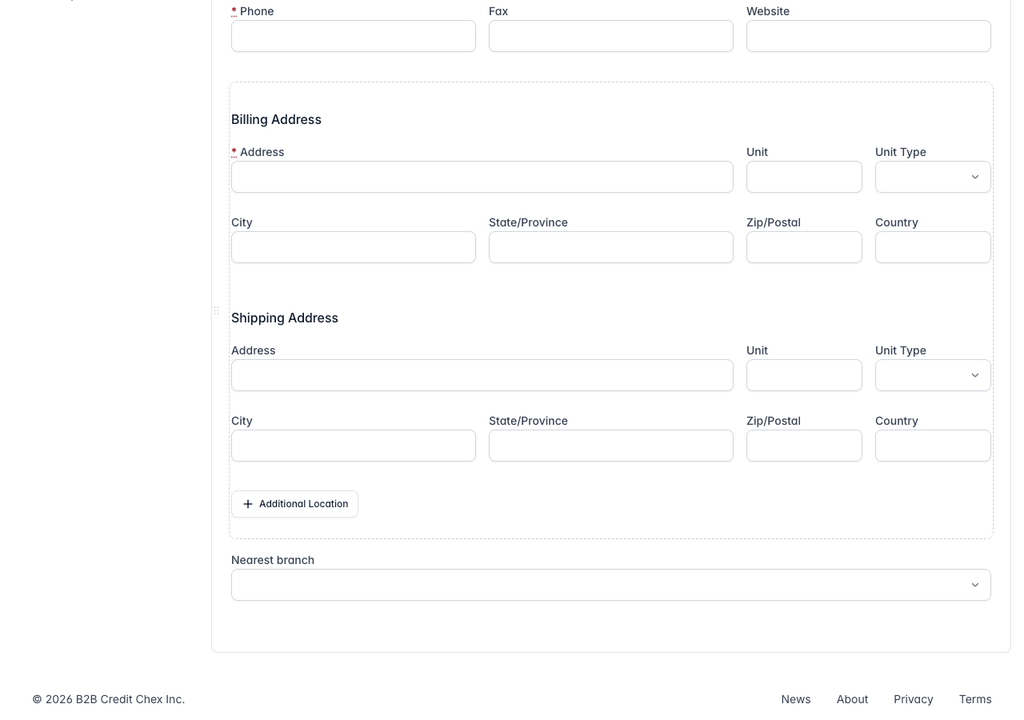Open the News footer link
The width and height of the screenshot is (1024, 720).
(795, 699)
